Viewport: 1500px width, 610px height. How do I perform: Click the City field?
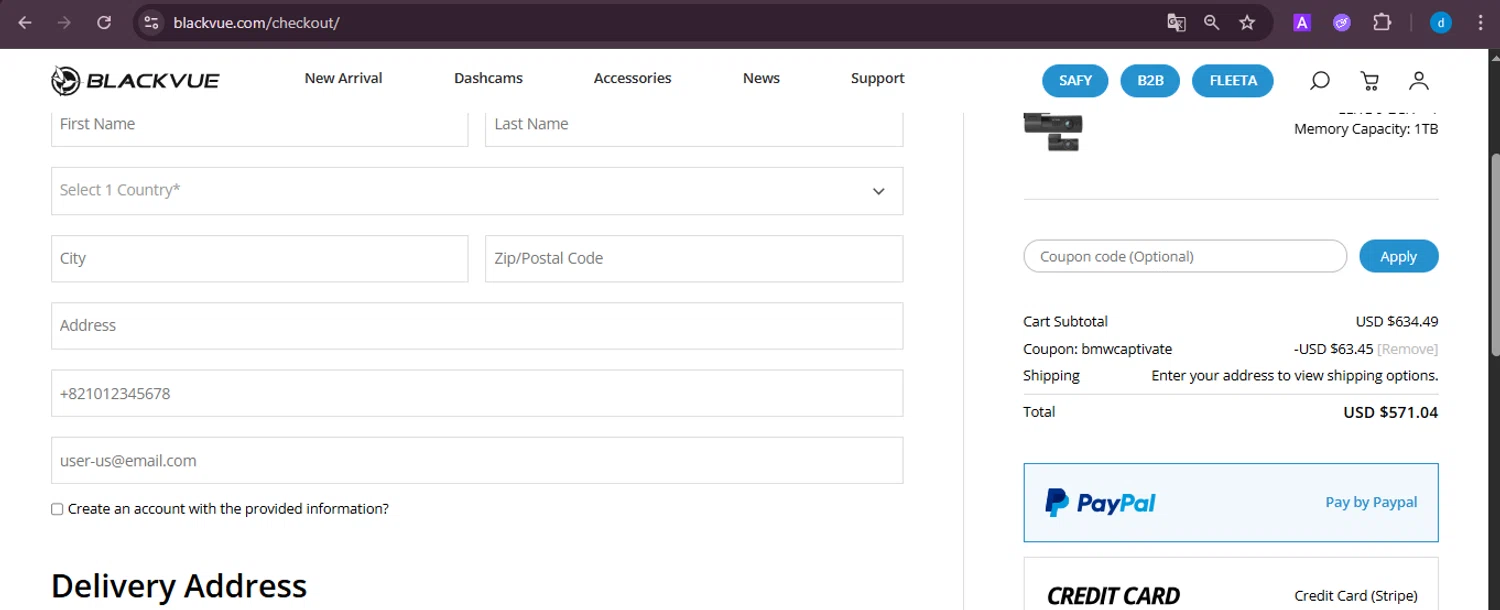pyautogui.click(x=259, y=258)
